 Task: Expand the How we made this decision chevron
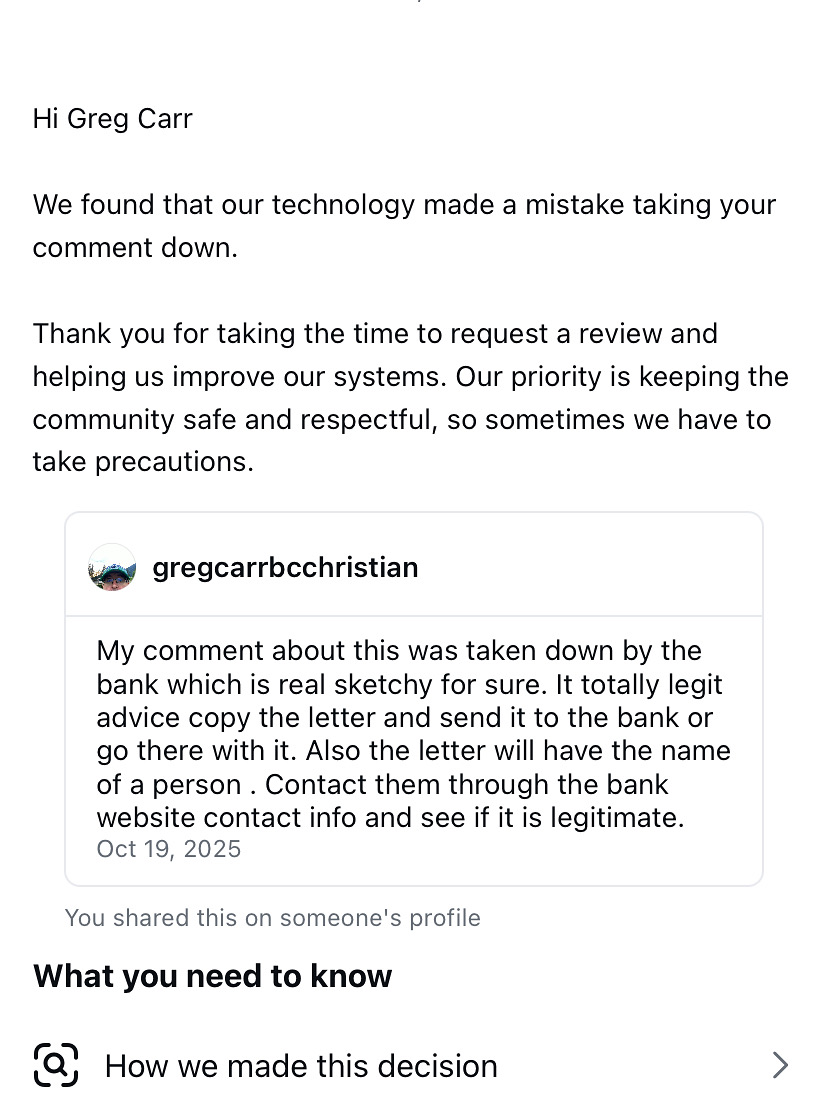pyautogui.click(x=781, y=1065)
